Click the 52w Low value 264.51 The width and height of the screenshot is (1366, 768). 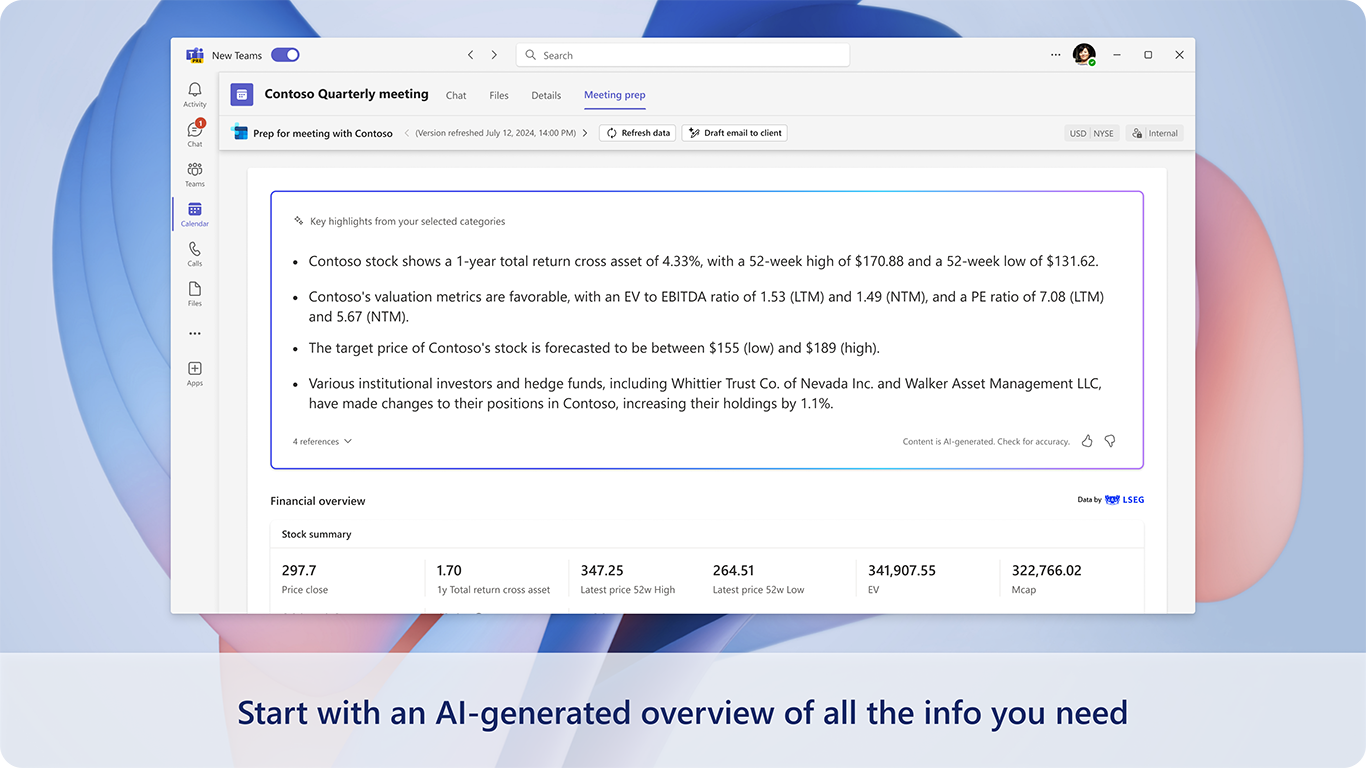click(734, 570)
